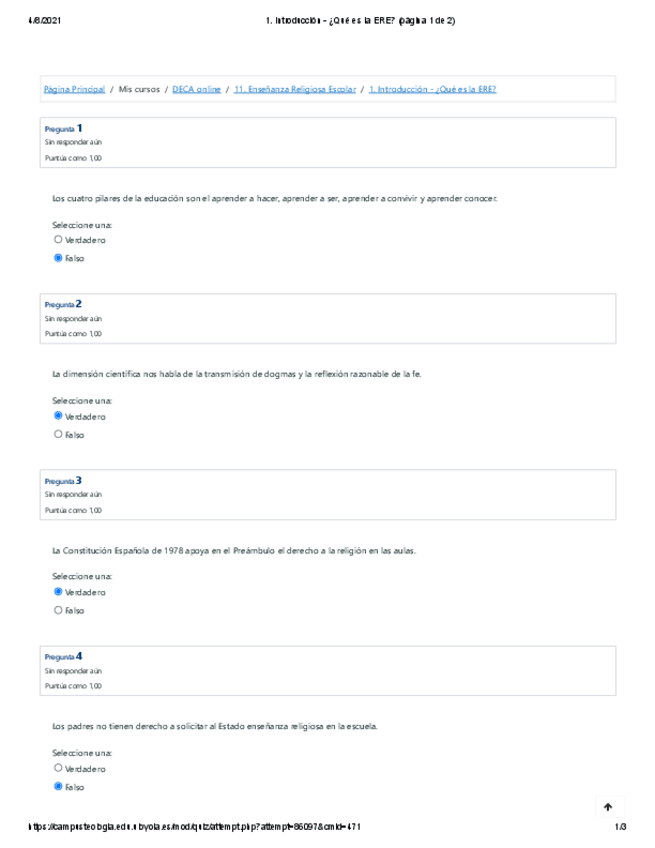Click the Pregunta 1 header box
Viewport: 655px width, 848px height.
328,142
